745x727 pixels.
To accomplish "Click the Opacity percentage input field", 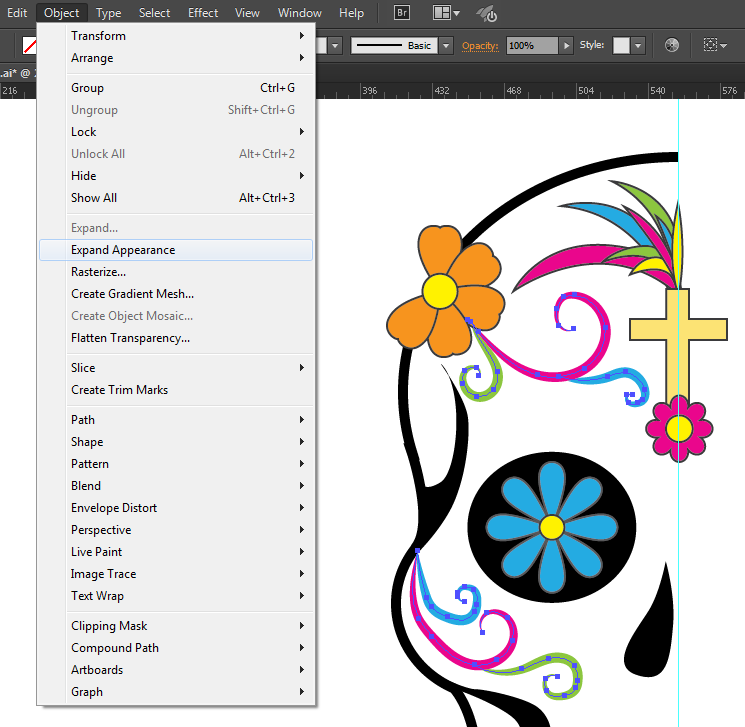I will [531, 46].
